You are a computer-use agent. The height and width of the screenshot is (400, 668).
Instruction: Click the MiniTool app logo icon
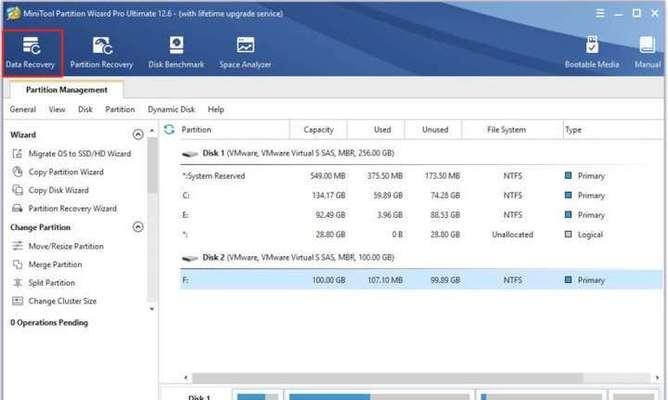(x=13, y=13)
